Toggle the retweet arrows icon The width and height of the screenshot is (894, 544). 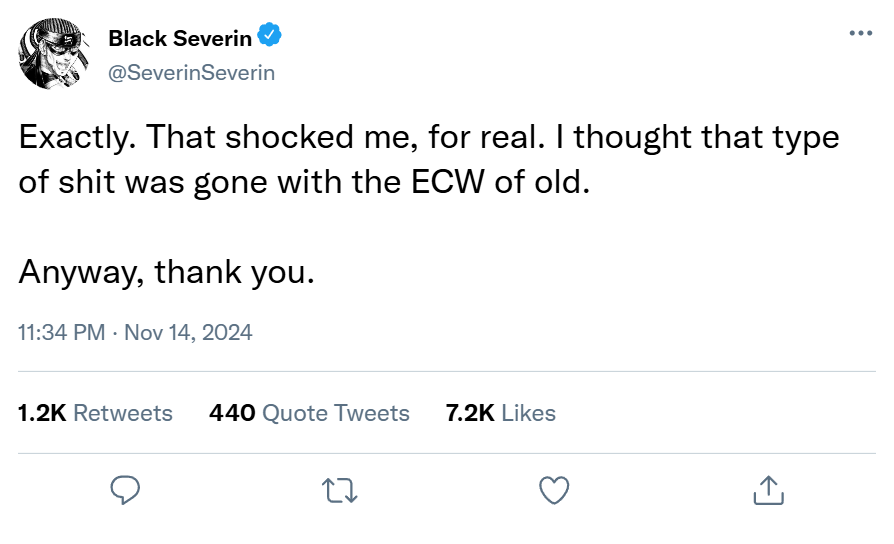340,489
